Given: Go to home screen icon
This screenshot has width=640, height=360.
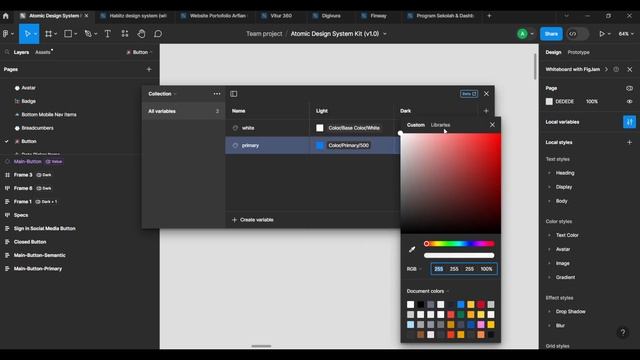Looking at the screenshot, I should click(5, 16).
